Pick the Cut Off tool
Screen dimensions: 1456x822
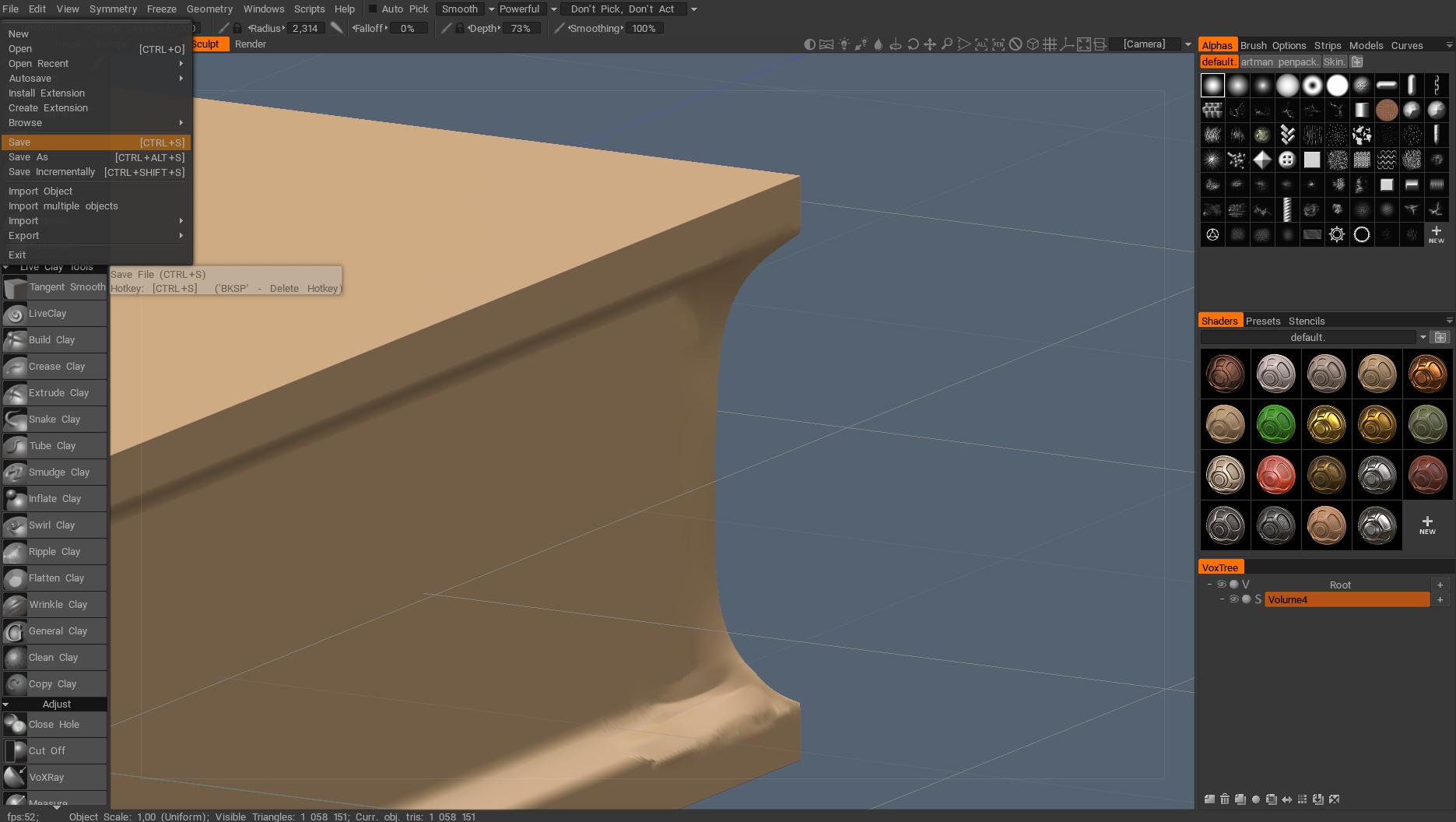point(54,751)
